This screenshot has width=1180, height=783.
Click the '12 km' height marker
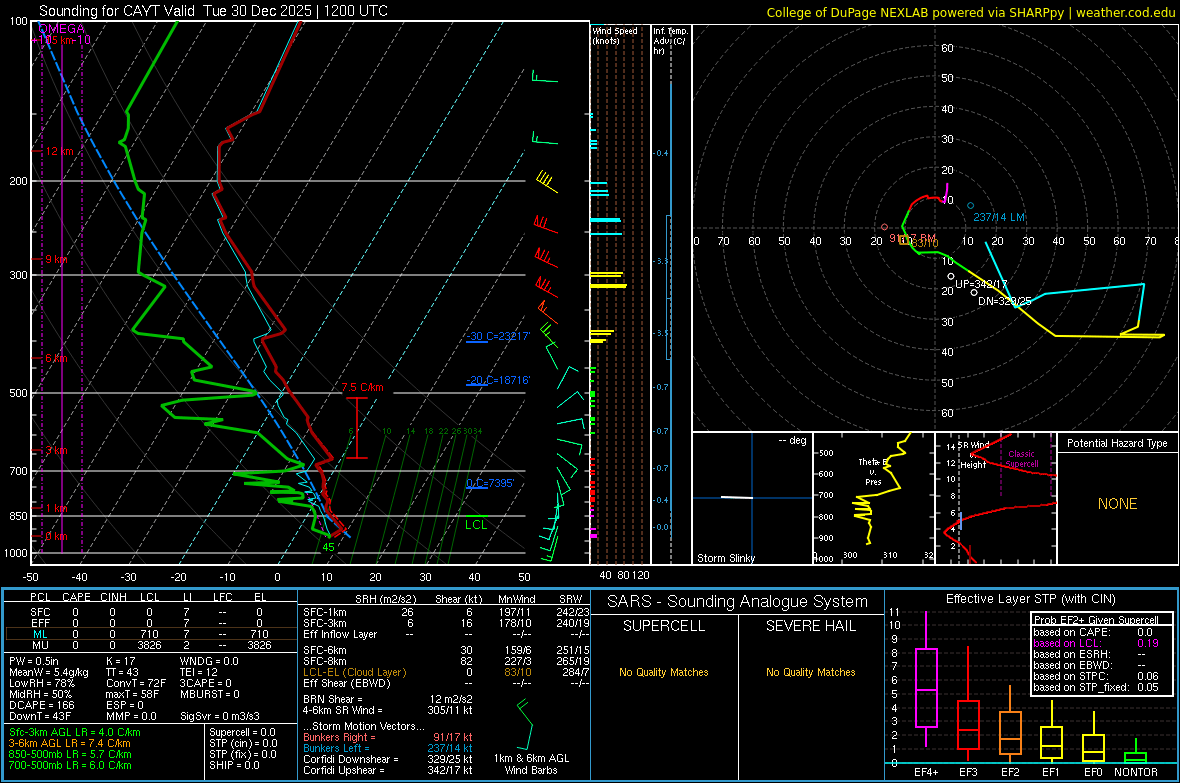click(59, 151)
